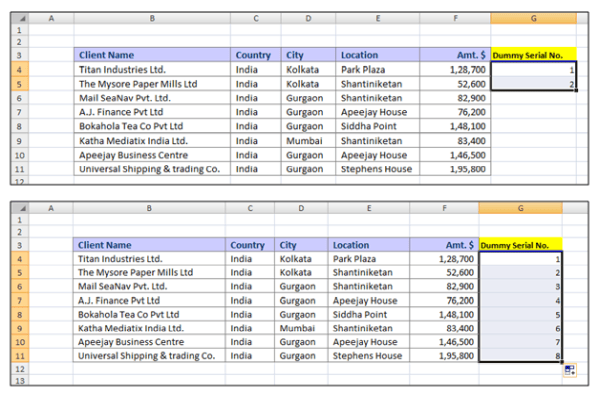Click 'Dummy Serial No.' header in upper sheet
The image size is (600, 397).
point(533,55)
